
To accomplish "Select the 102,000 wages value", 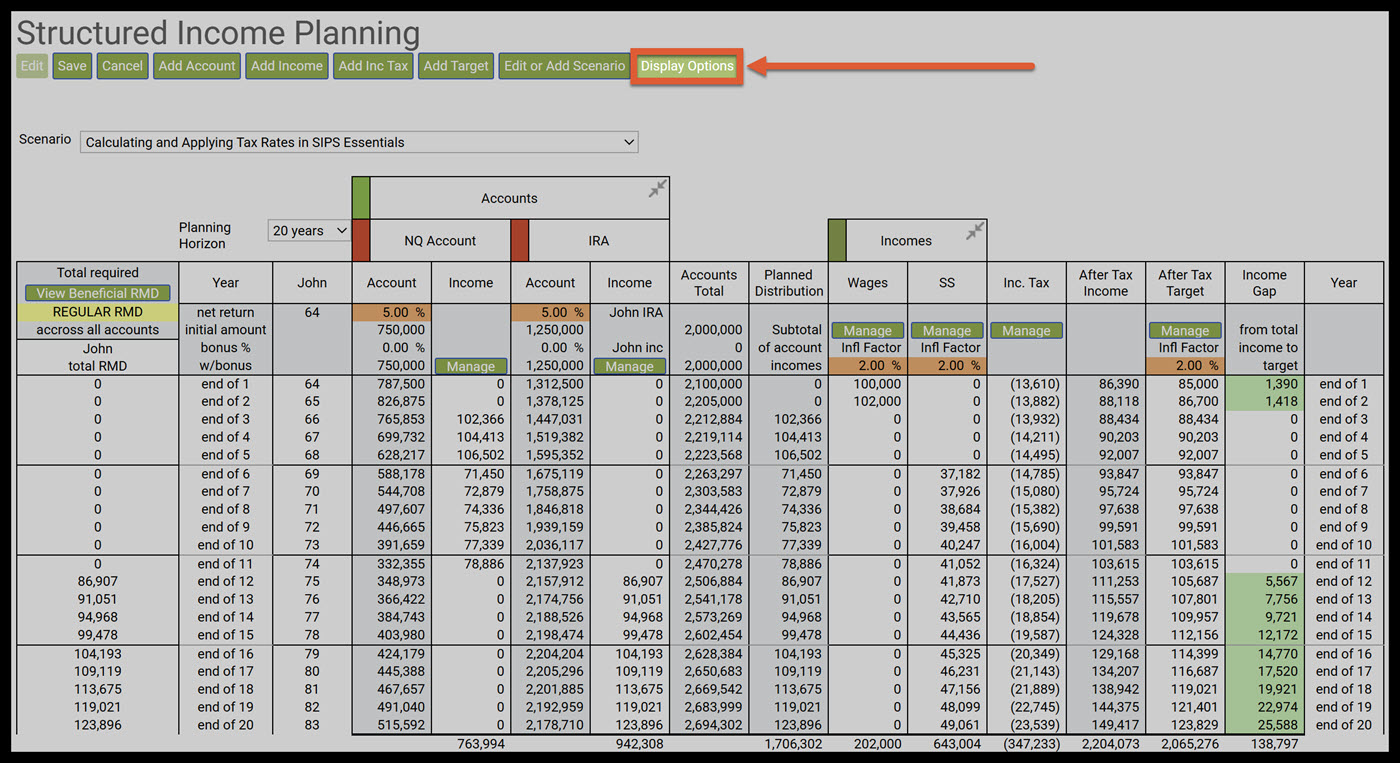I will click(x=875, y=402).
